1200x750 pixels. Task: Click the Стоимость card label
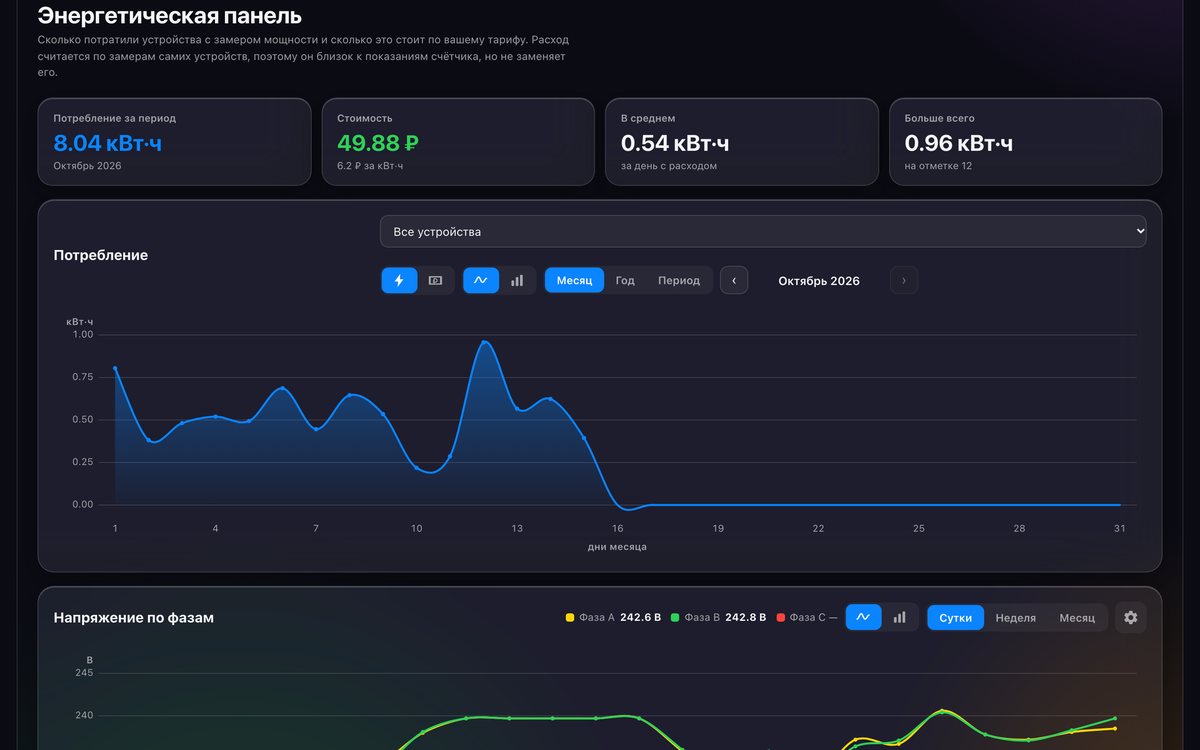tap(365, 118)
